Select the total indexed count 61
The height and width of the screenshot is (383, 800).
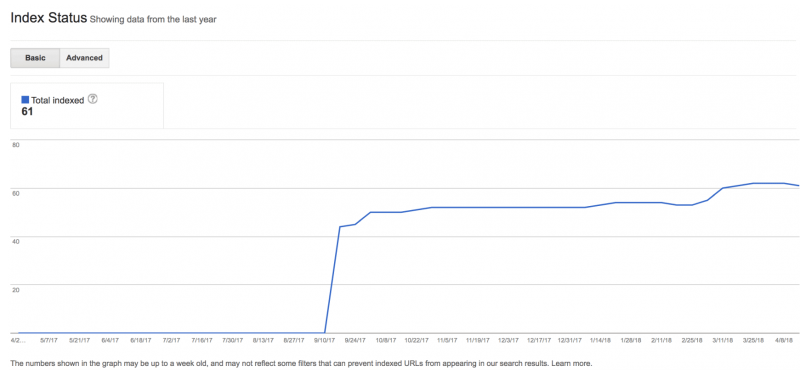click(27, 112)
